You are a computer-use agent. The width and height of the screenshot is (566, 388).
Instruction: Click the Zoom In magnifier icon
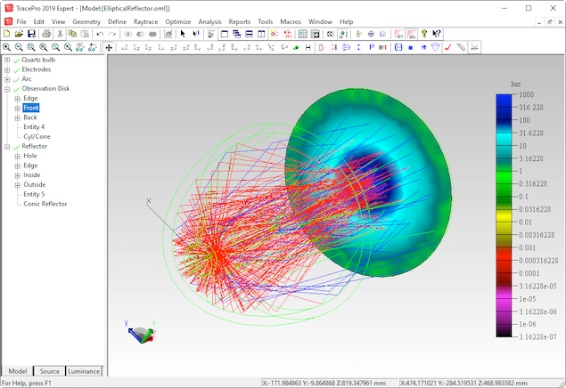[x=7, y=47]
